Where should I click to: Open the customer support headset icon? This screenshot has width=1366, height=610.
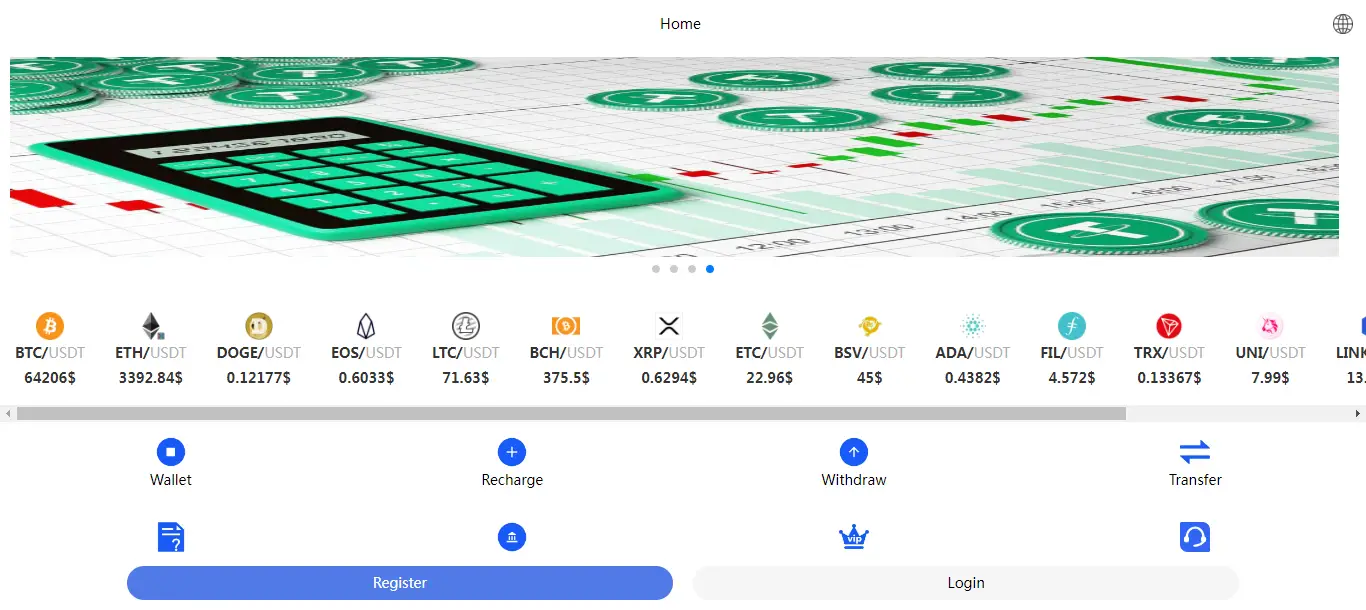(1195, 537)
